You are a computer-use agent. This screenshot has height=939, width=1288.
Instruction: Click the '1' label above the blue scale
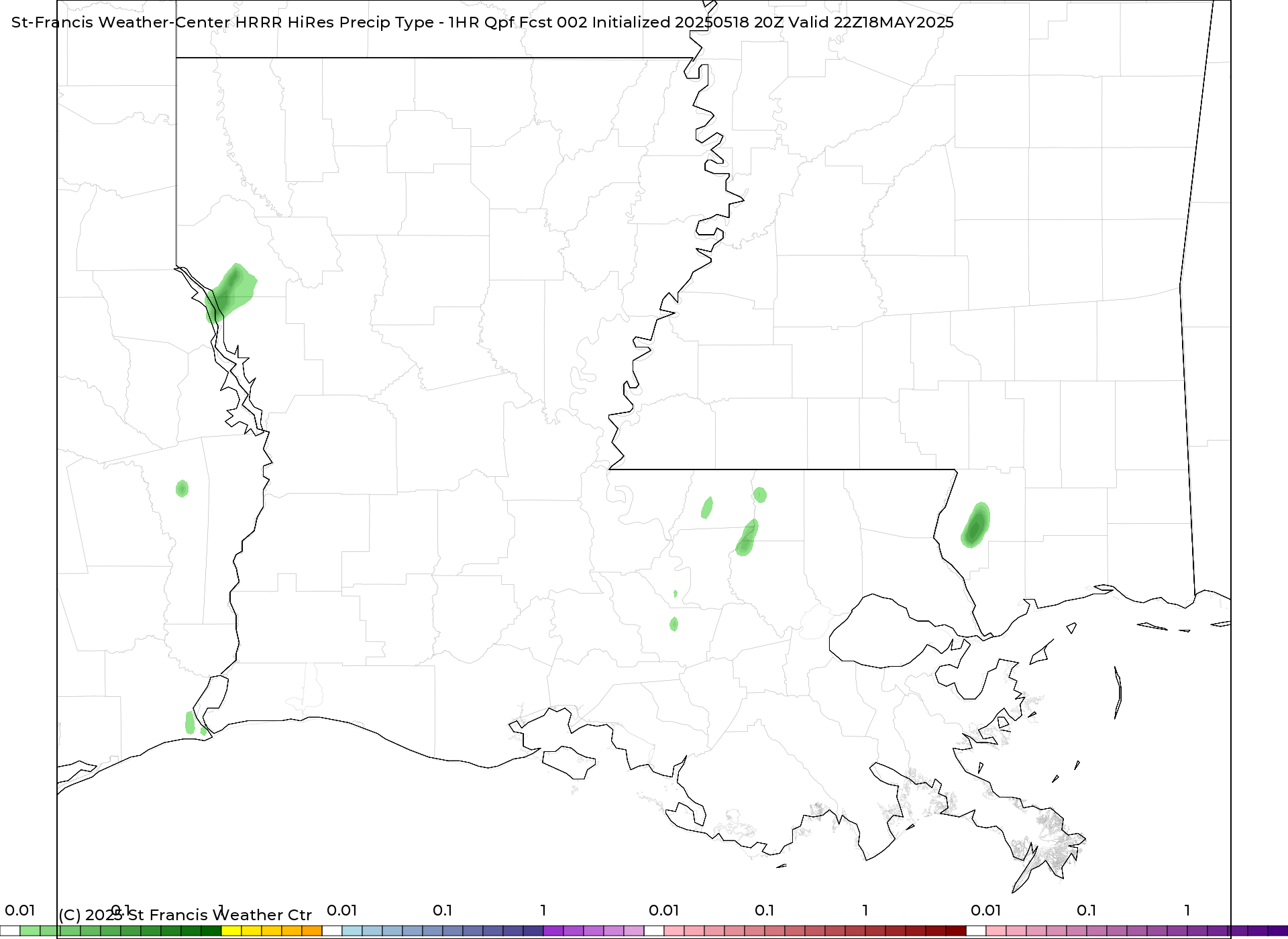click(543, 910)
